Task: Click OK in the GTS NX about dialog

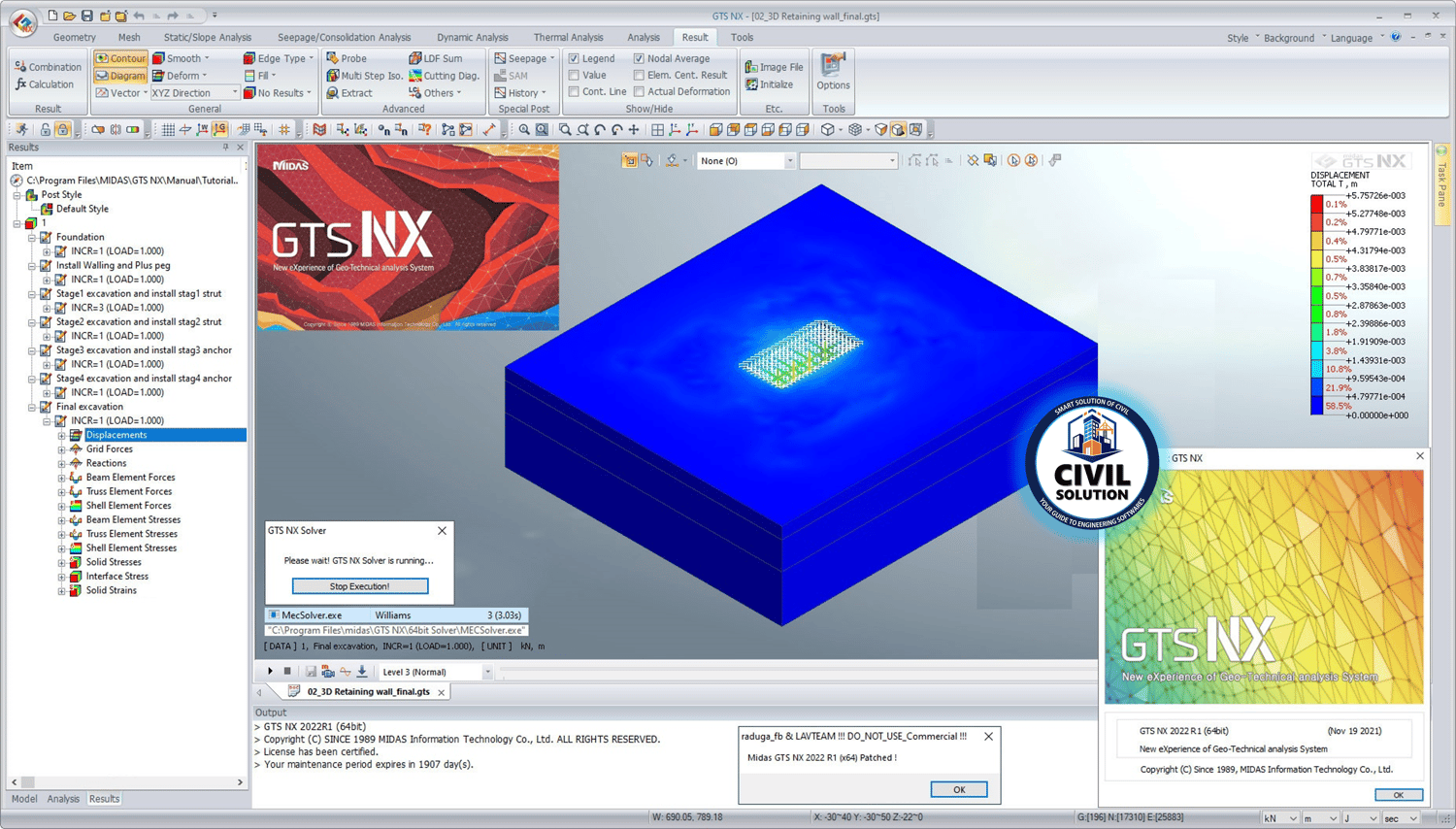Action: [x=1399, y=795]
